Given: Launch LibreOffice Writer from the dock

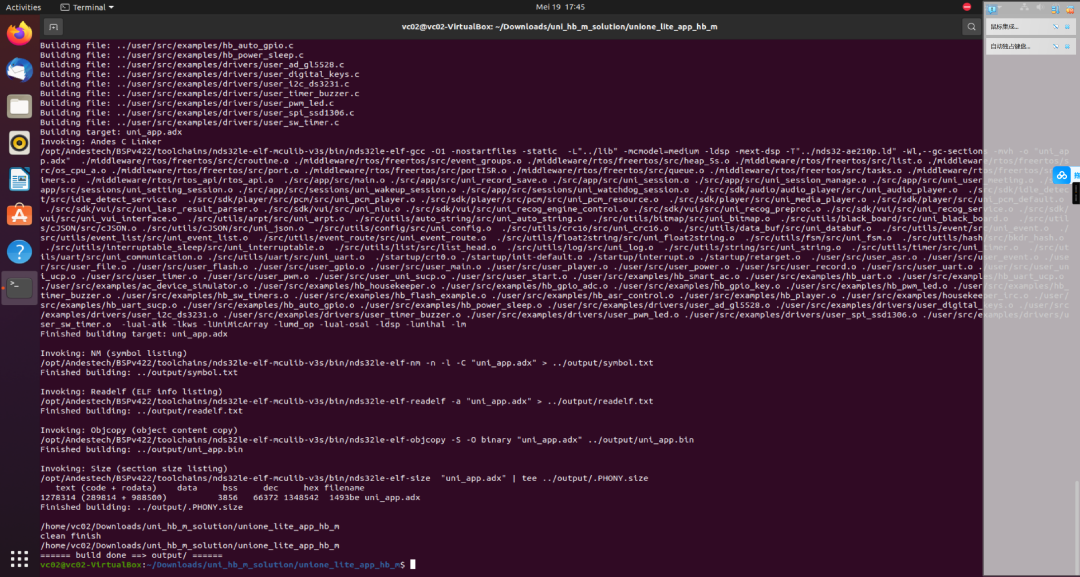Looking at the screenshot, I should click(x=19, y=179).
